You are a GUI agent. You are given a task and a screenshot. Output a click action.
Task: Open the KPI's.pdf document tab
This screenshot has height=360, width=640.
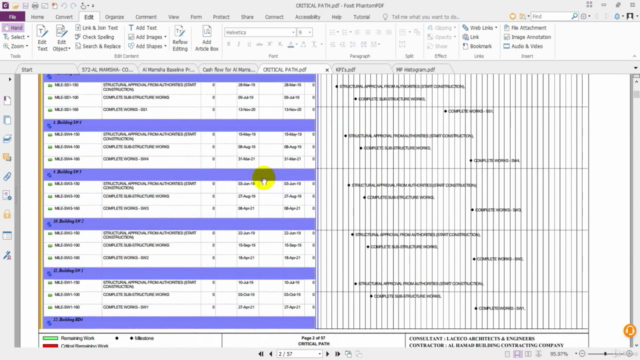click(345, 69)
